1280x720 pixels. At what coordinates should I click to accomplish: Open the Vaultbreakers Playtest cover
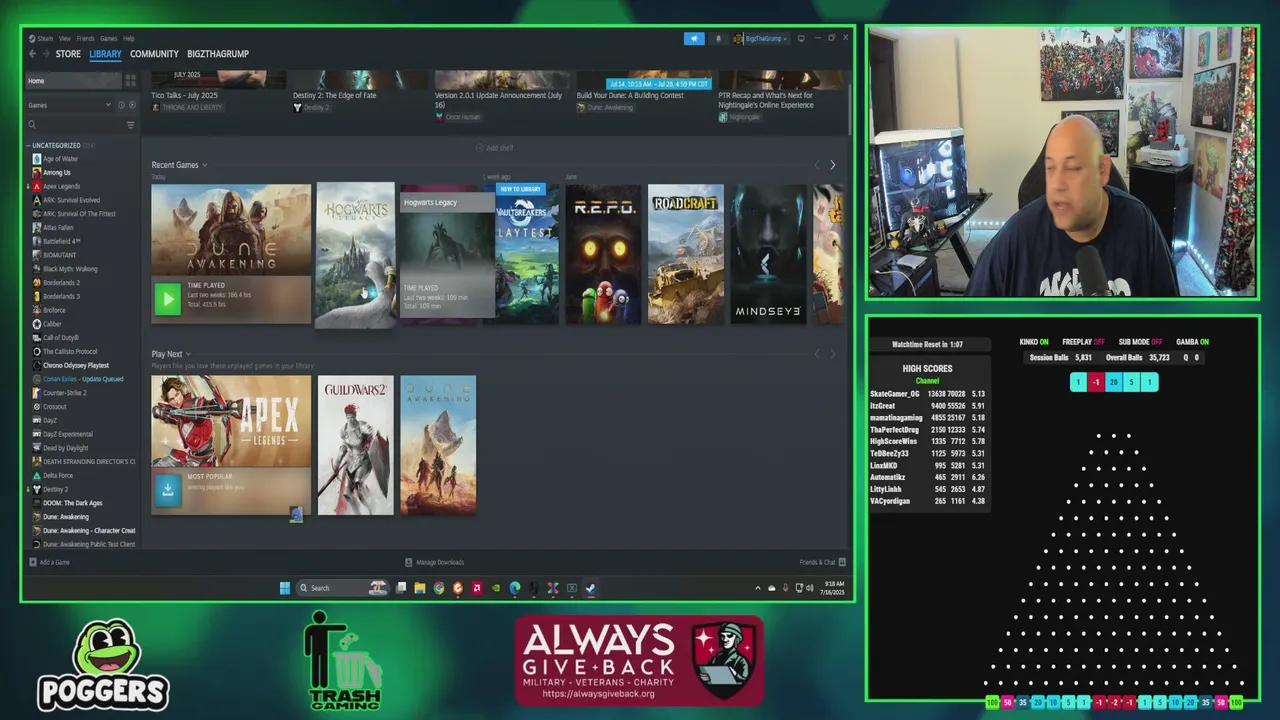527,254
